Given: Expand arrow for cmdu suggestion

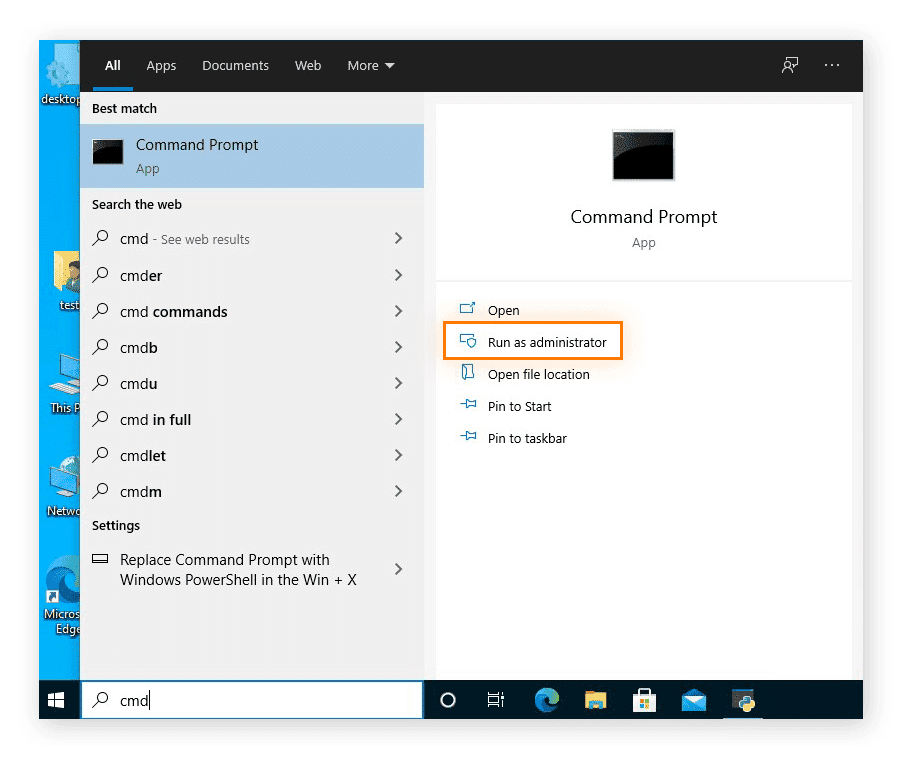Looking at the screenshot, I should click(398, 383).
